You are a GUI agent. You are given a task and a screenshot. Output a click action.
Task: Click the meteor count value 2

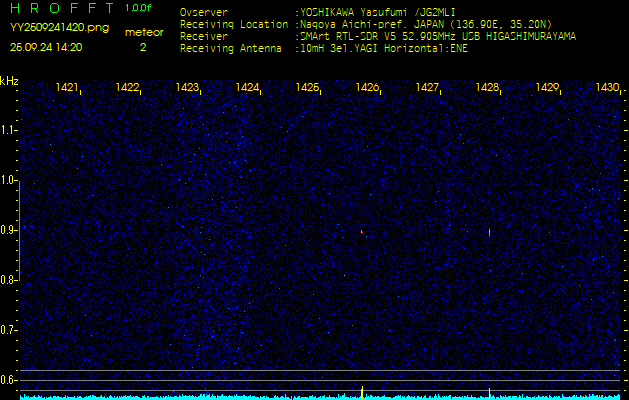coord(142,47)
